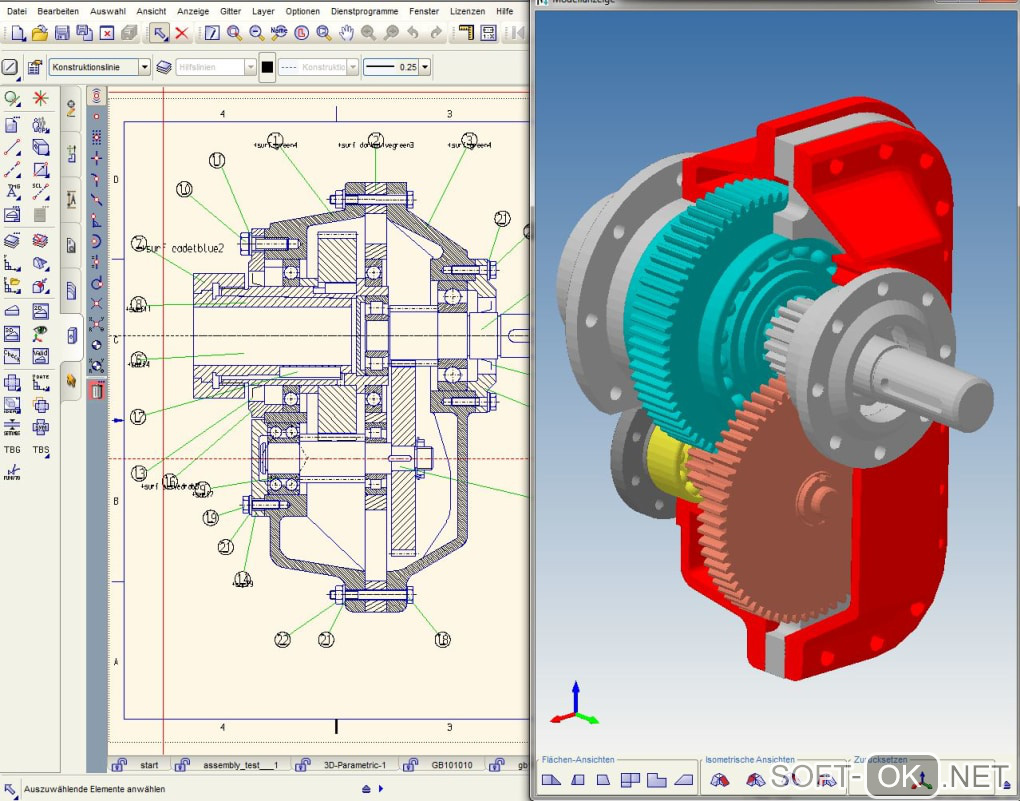Open the Dienstprogramme menu

(x=364, y=11)
